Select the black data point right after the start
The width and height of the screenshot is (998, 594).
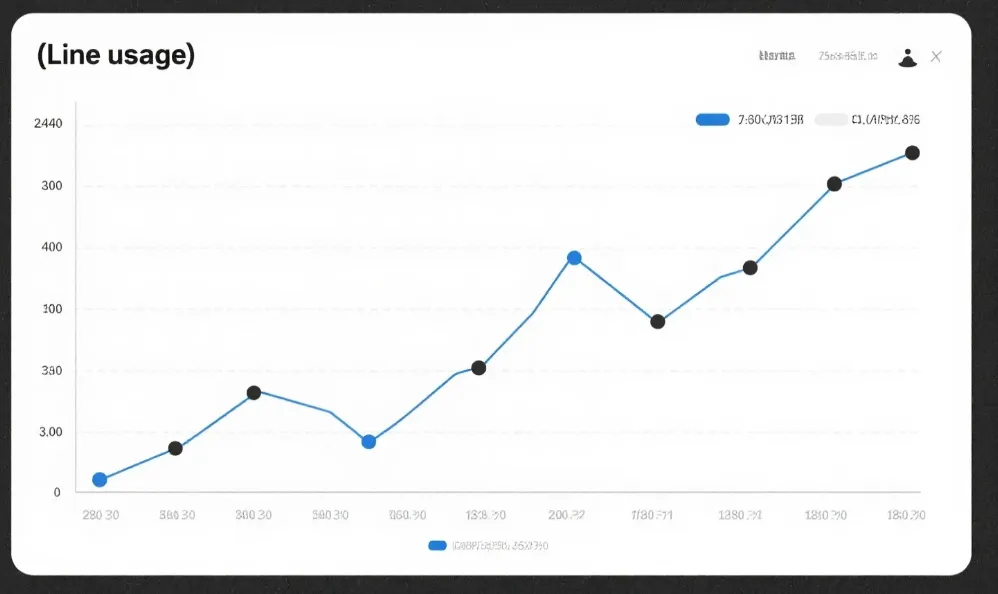(x=175, y=448)
